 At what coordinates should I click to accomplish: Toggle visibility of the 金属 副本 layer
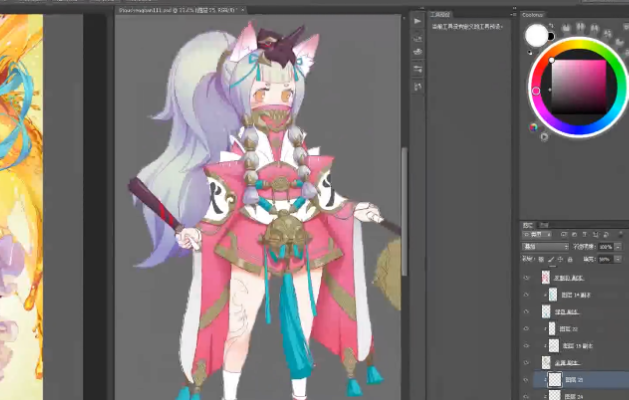[526, 363]
